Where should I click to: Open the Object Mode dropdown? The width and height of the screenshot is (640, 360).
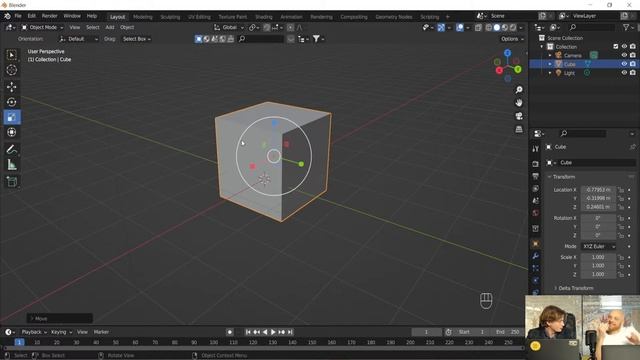point(42,27)
